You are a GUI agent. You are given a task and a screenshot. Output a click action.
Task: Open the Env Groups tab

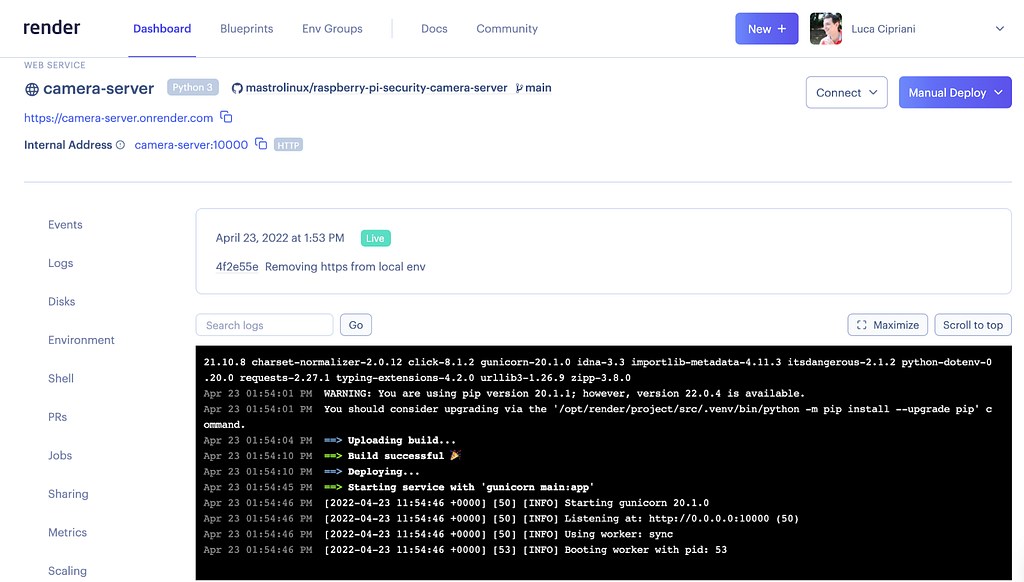click(332, 29)
